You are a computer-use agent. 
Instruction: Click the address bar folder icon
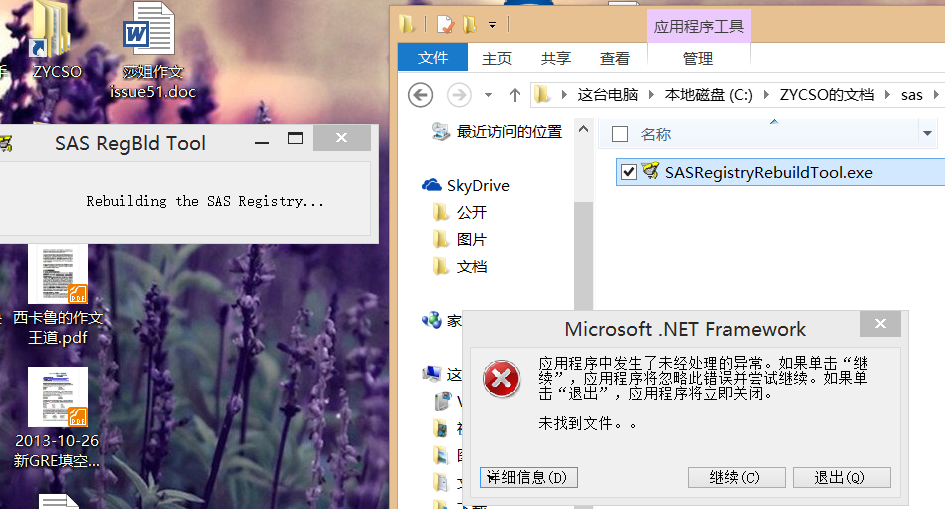542,95
